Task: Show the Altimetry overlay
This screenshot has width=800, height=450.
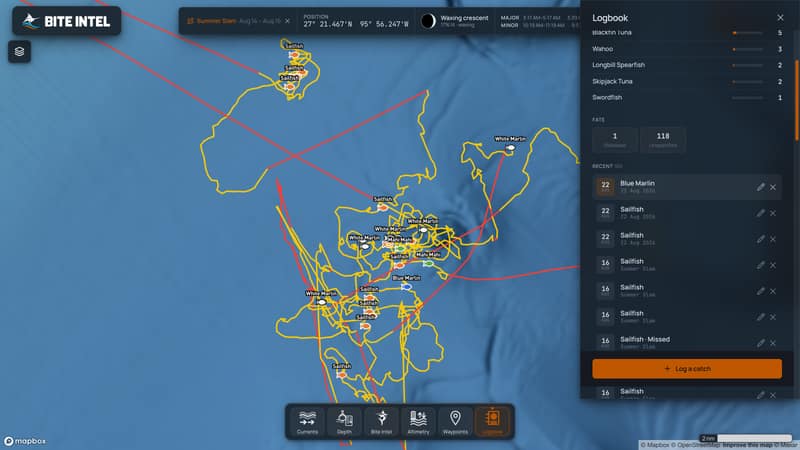Action: point(418,422)
